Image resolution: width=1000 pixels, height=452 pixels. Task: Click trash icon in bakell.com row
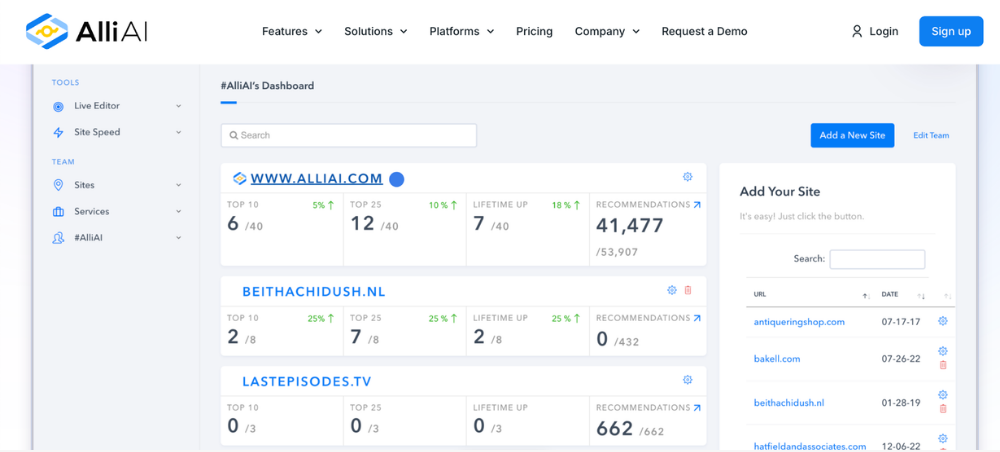click(943, 365)
